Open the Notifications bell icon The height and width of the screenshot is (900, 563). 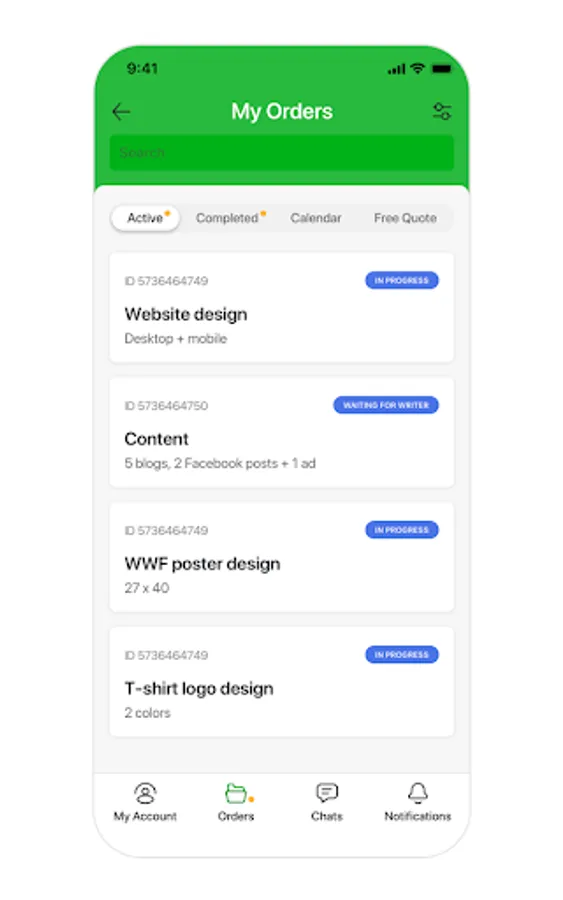pos(418,793)
